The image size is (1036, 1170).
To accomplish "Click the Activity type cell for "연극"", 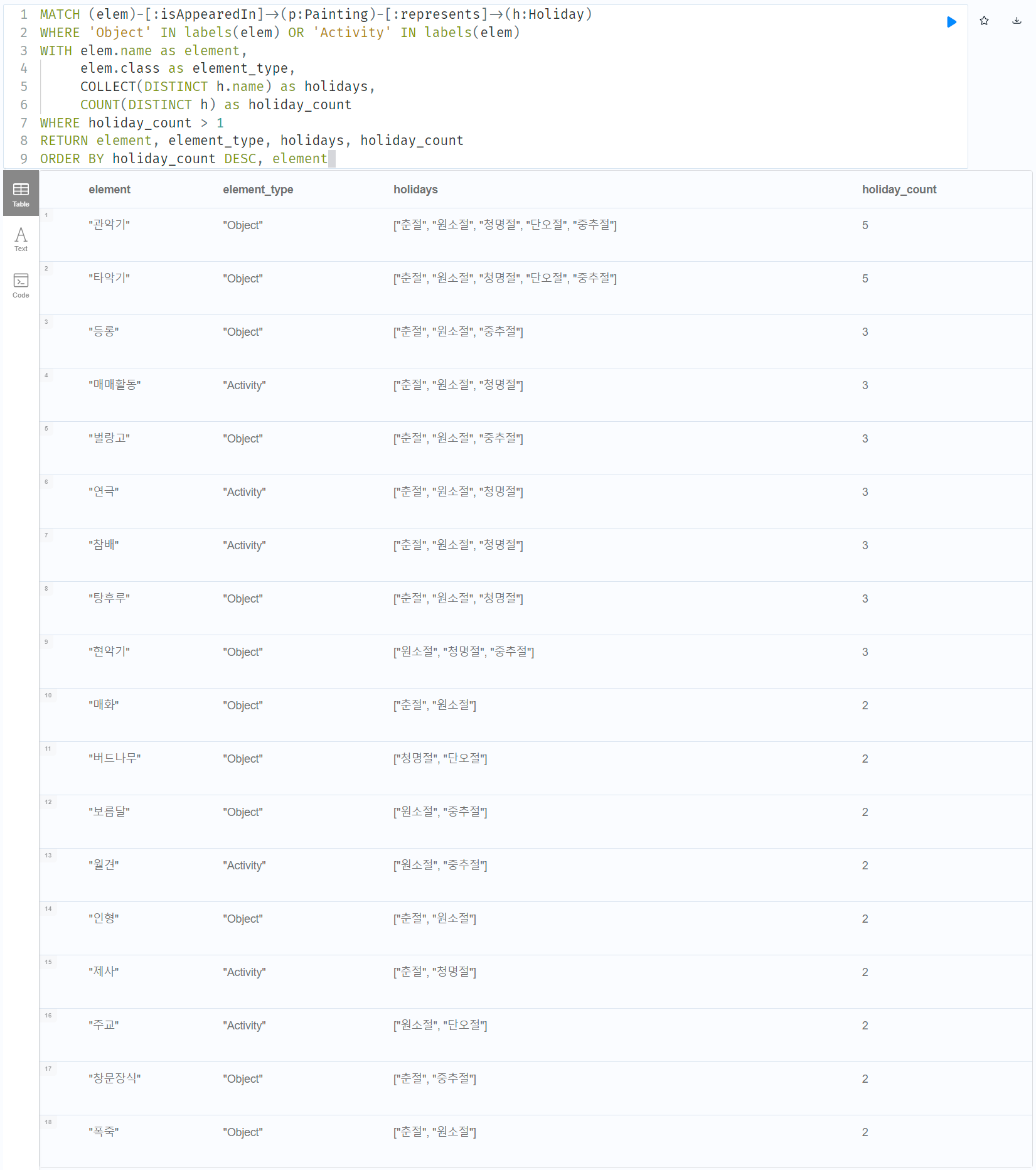I will click(244, 492).
